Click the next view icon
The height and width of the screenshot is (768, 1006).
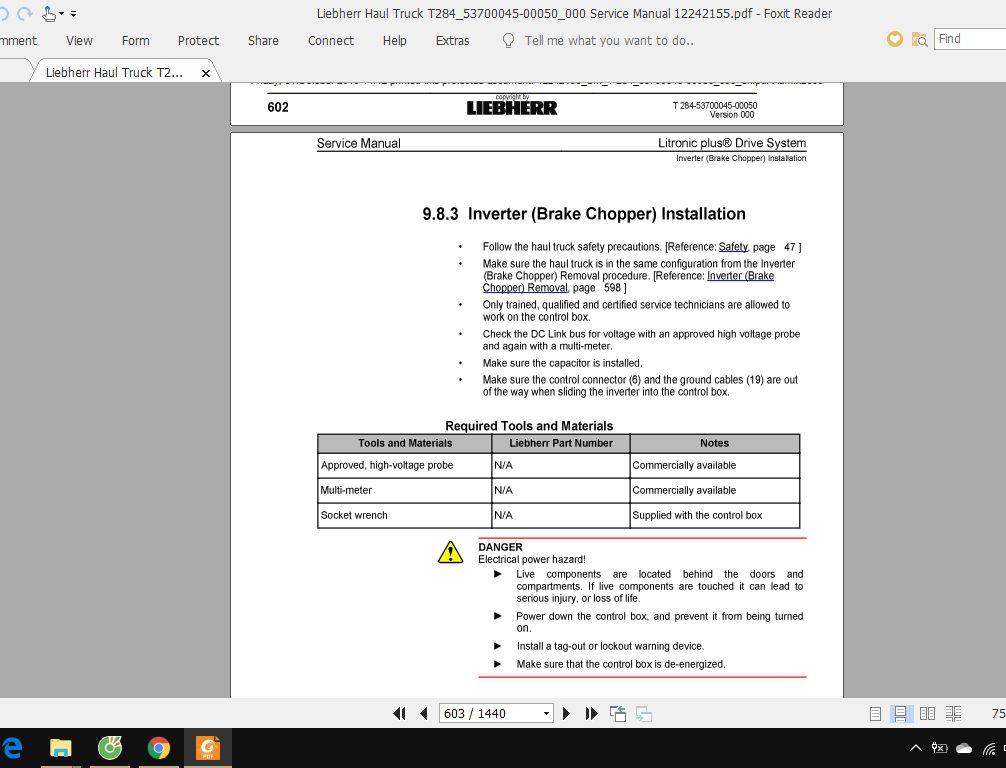644,713
